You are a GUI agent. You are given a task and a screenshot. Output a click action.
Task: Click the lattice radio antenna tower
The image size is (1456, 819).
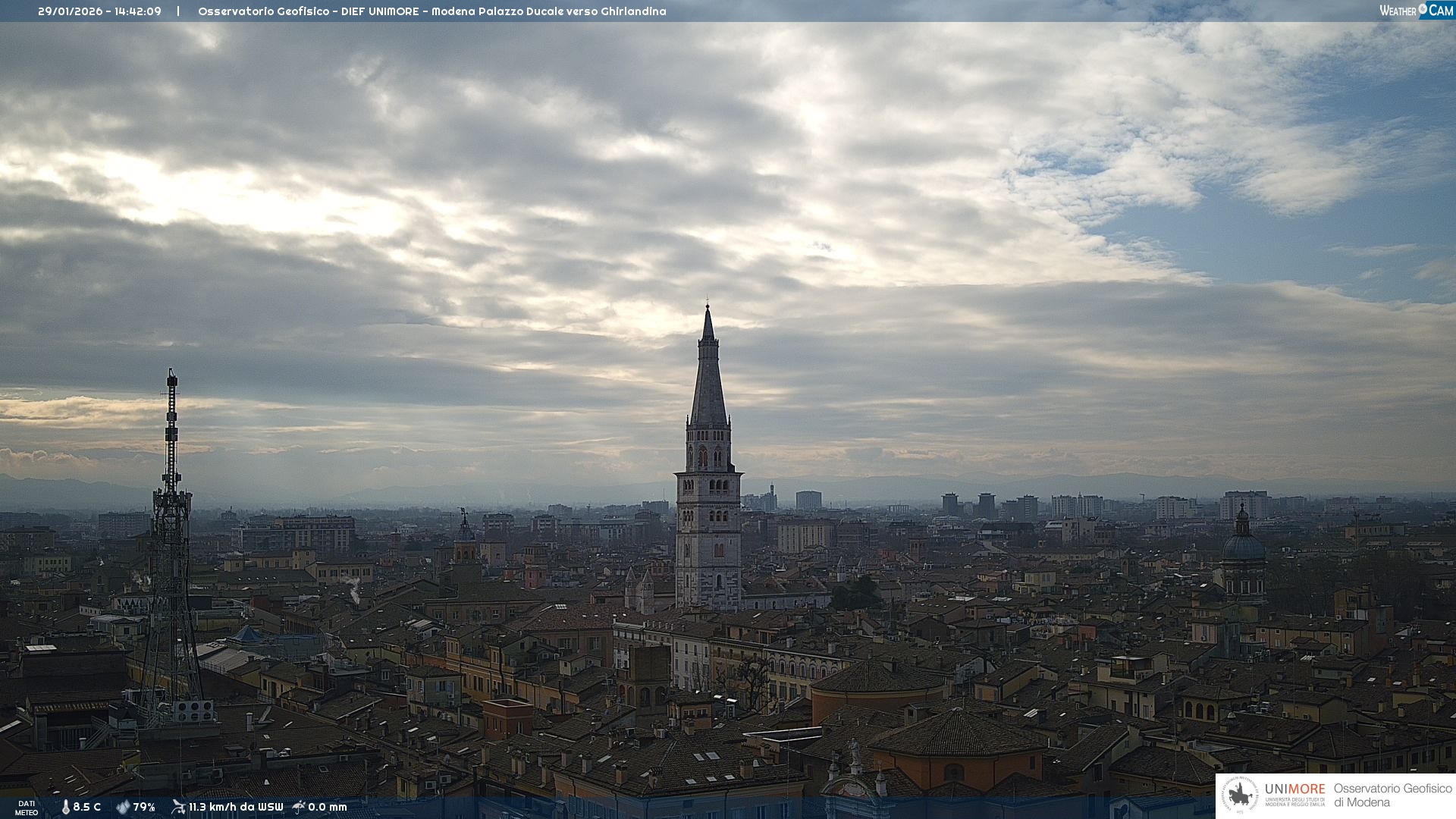pos(171,531)
